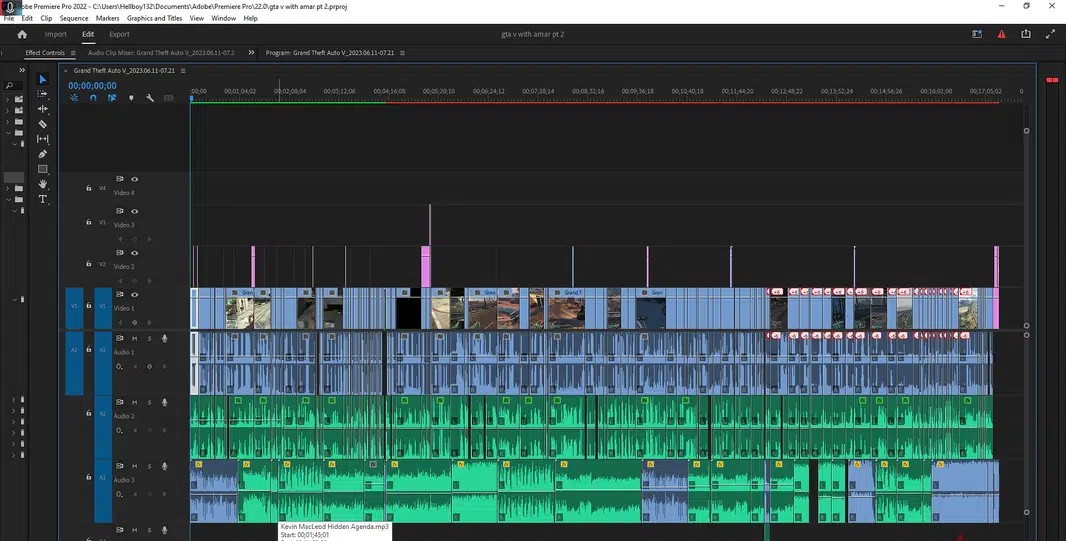Select the Pen tool
The image size is (1066, 541).
tap(42, 154)
